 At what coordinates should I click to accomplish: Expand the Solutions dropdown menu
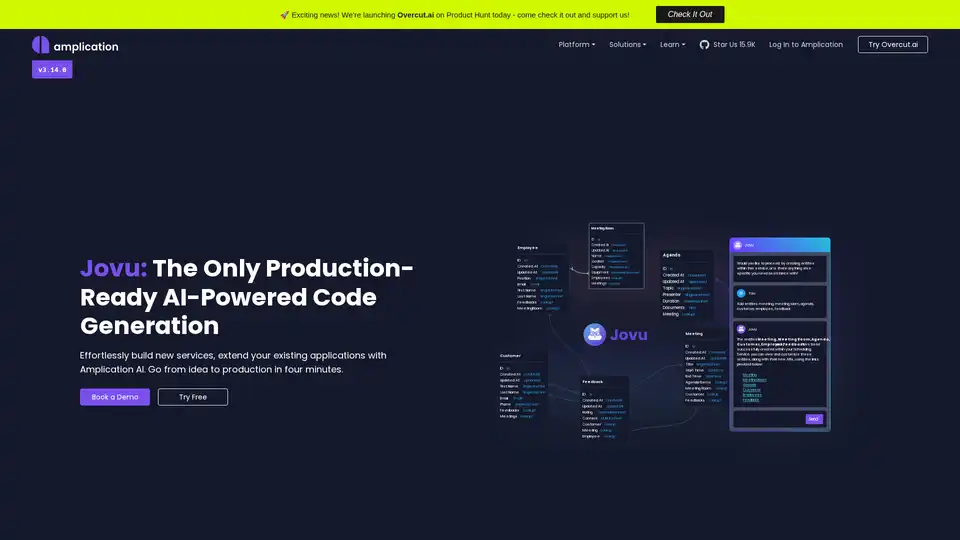click(x=627, y=45)
